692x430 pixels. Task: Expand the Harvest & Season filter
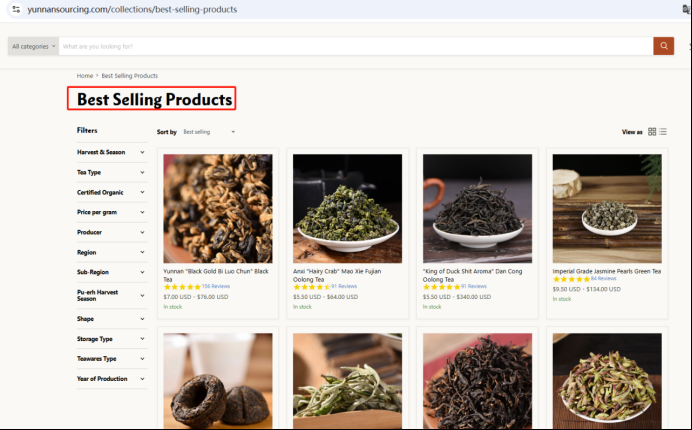coord(111,152)
